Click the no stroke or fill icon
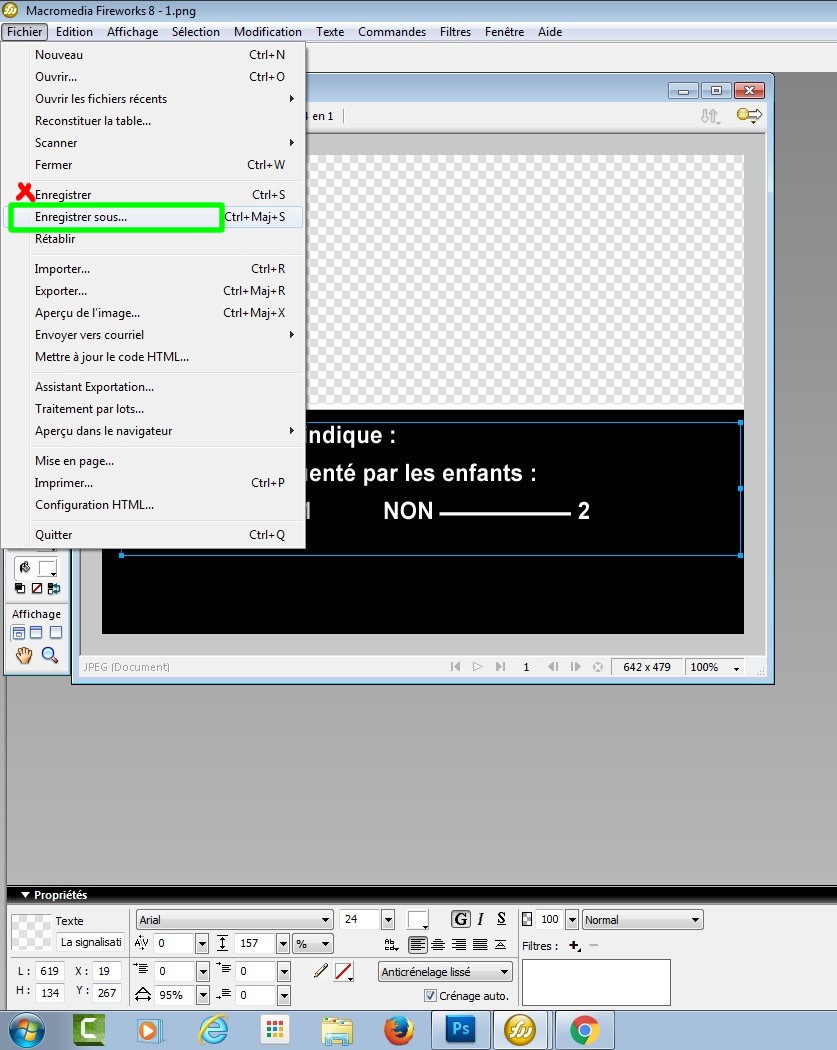837x1050 pixels. (37, 589)
